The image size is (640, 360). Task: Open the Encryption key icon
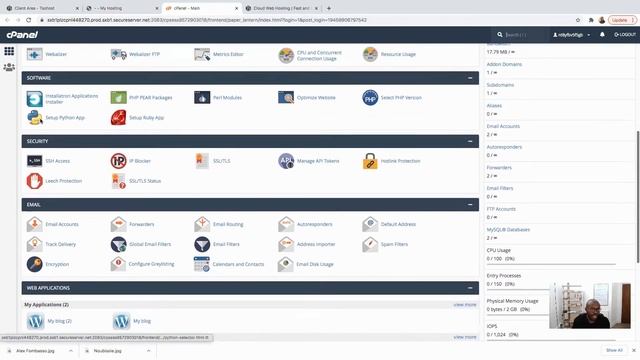[35, 264]
